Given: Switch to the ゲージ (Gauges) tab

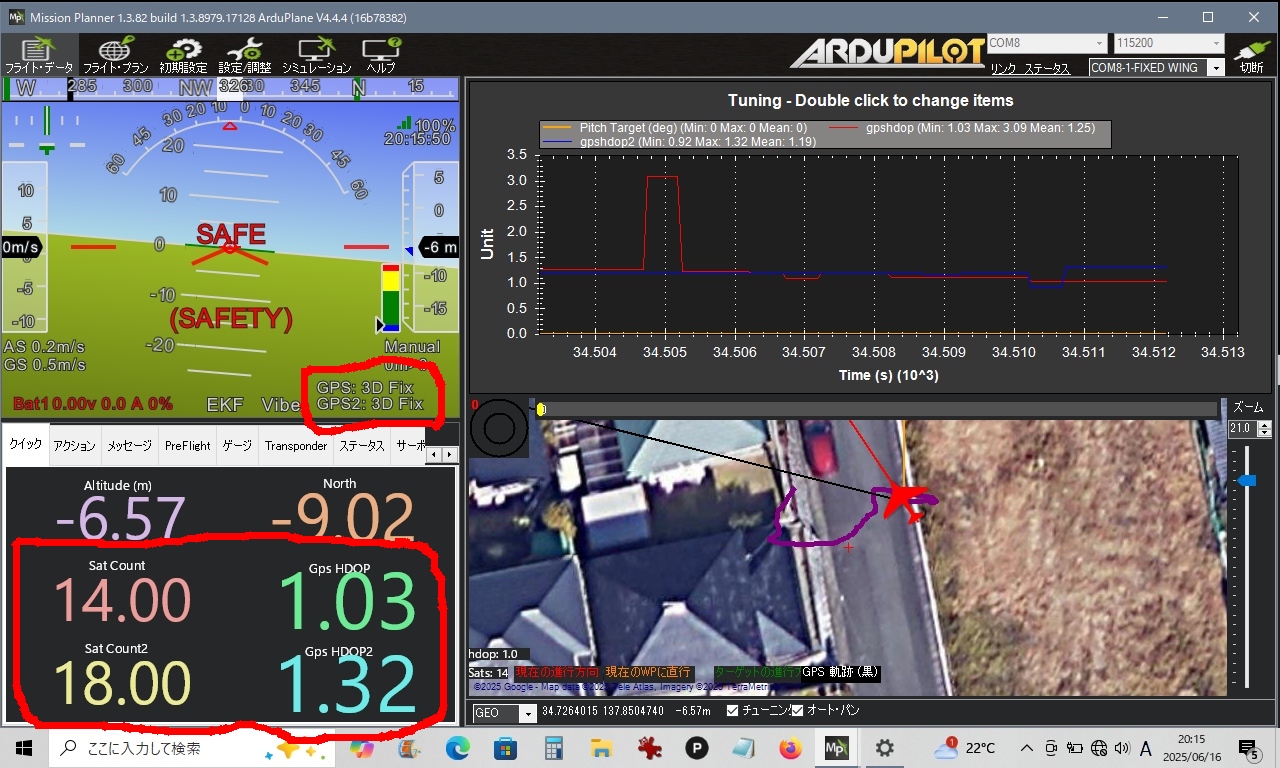Looking at the screenshot, I should click(236, 445).
